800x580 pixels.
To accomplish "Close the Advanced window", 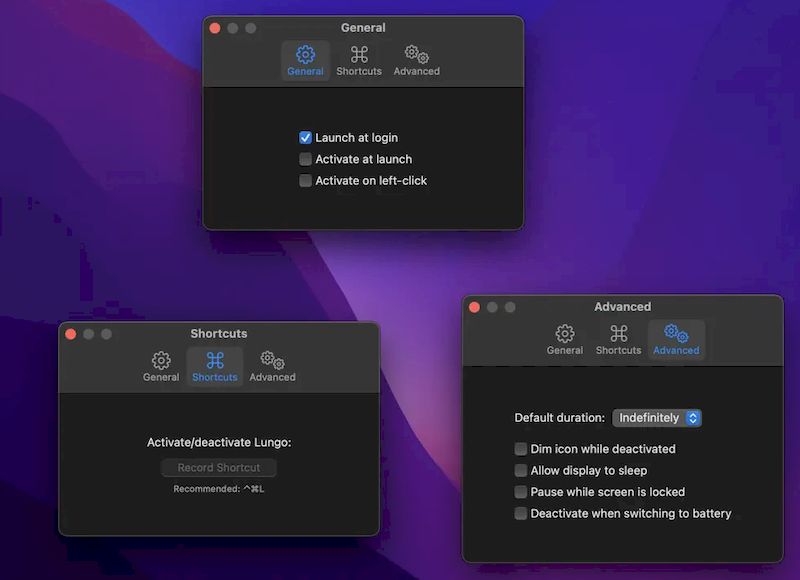I will (474, 307).
